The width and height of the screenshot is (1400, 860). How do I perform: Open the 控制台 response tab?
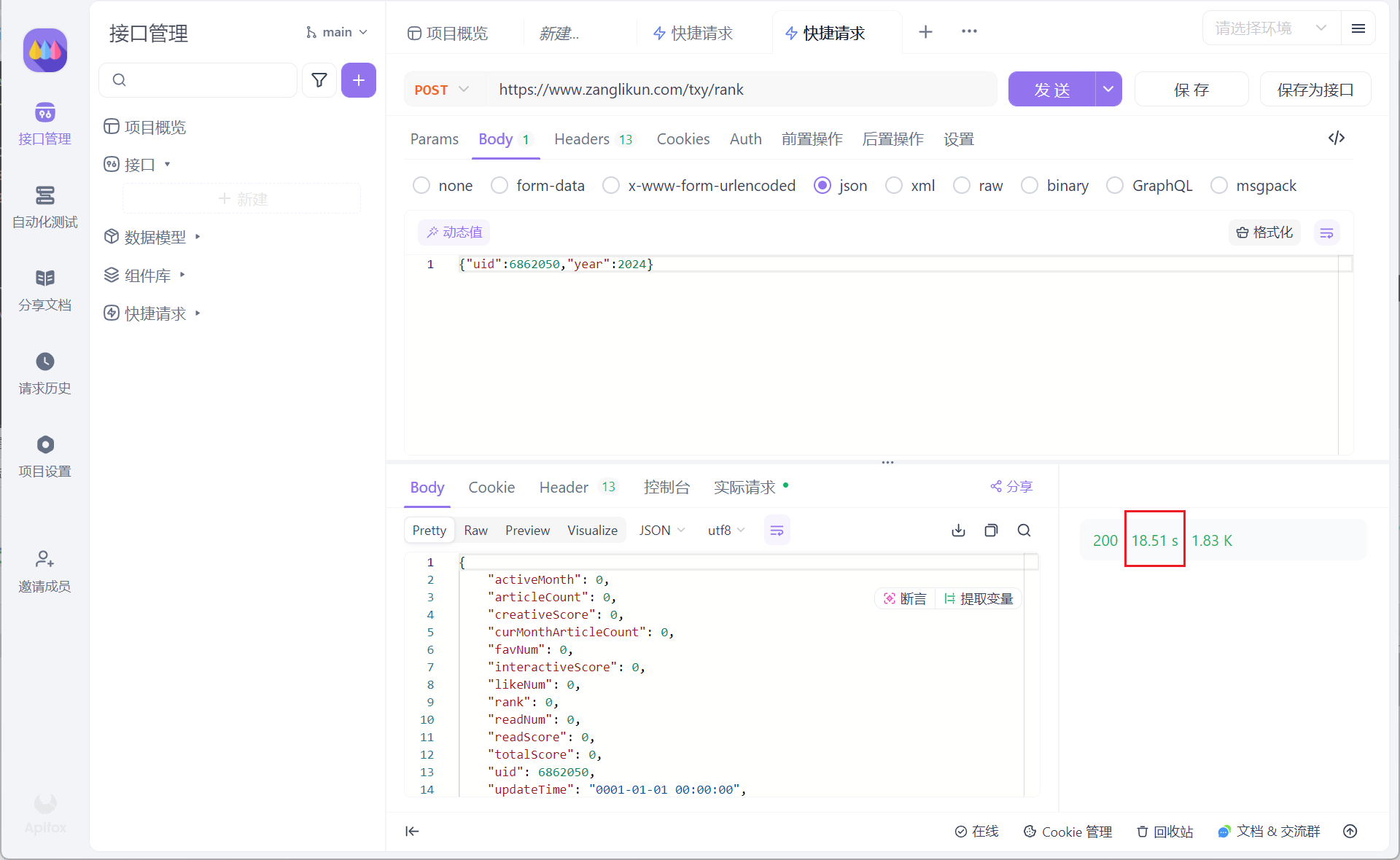point(666,488)
